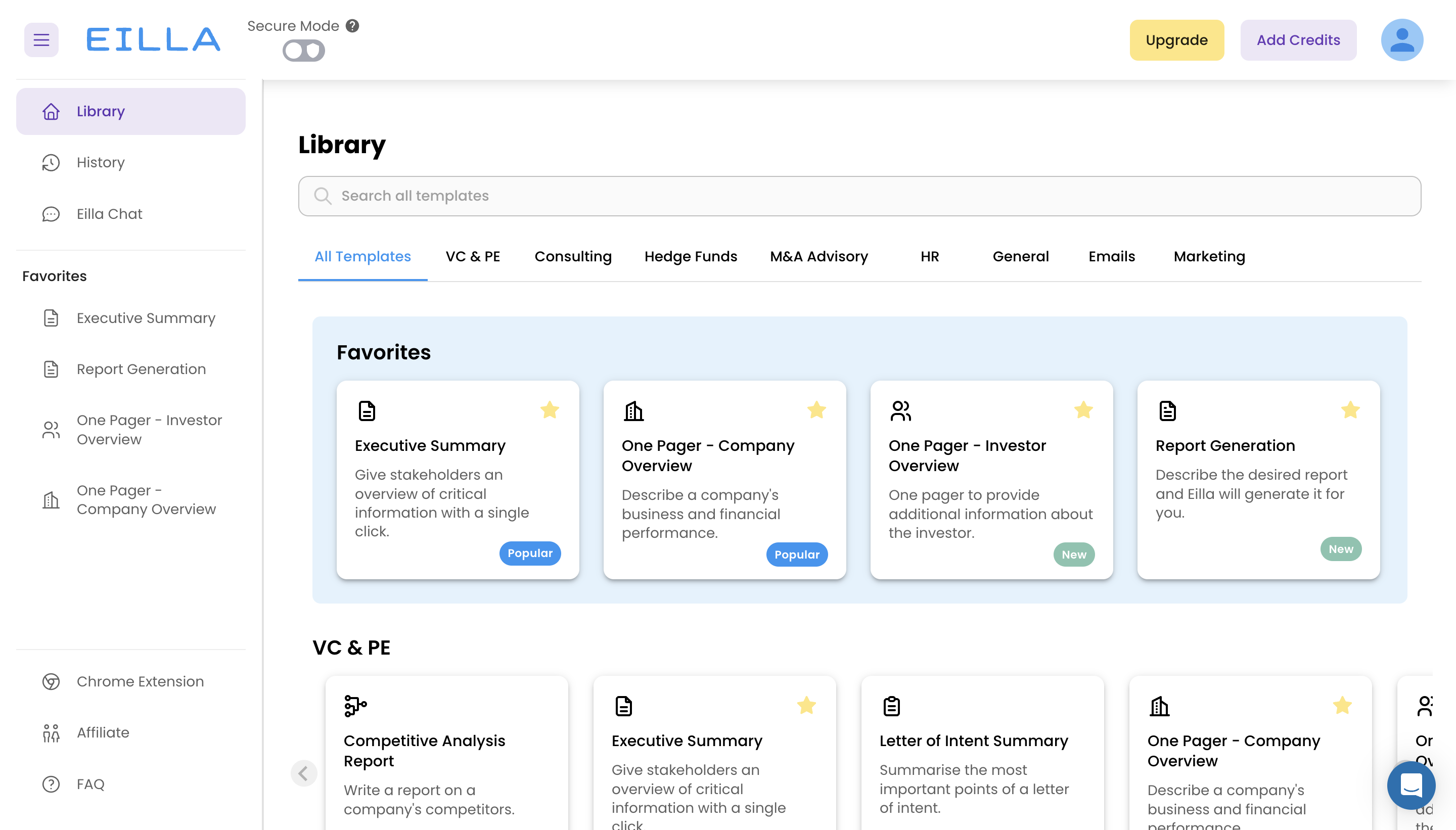Image resolution: width=1456 pixels, height=830 pixels.
Task: Click the Popular badge on Executive Summary card
Action: pyautogui.click(x=530, y=554)
